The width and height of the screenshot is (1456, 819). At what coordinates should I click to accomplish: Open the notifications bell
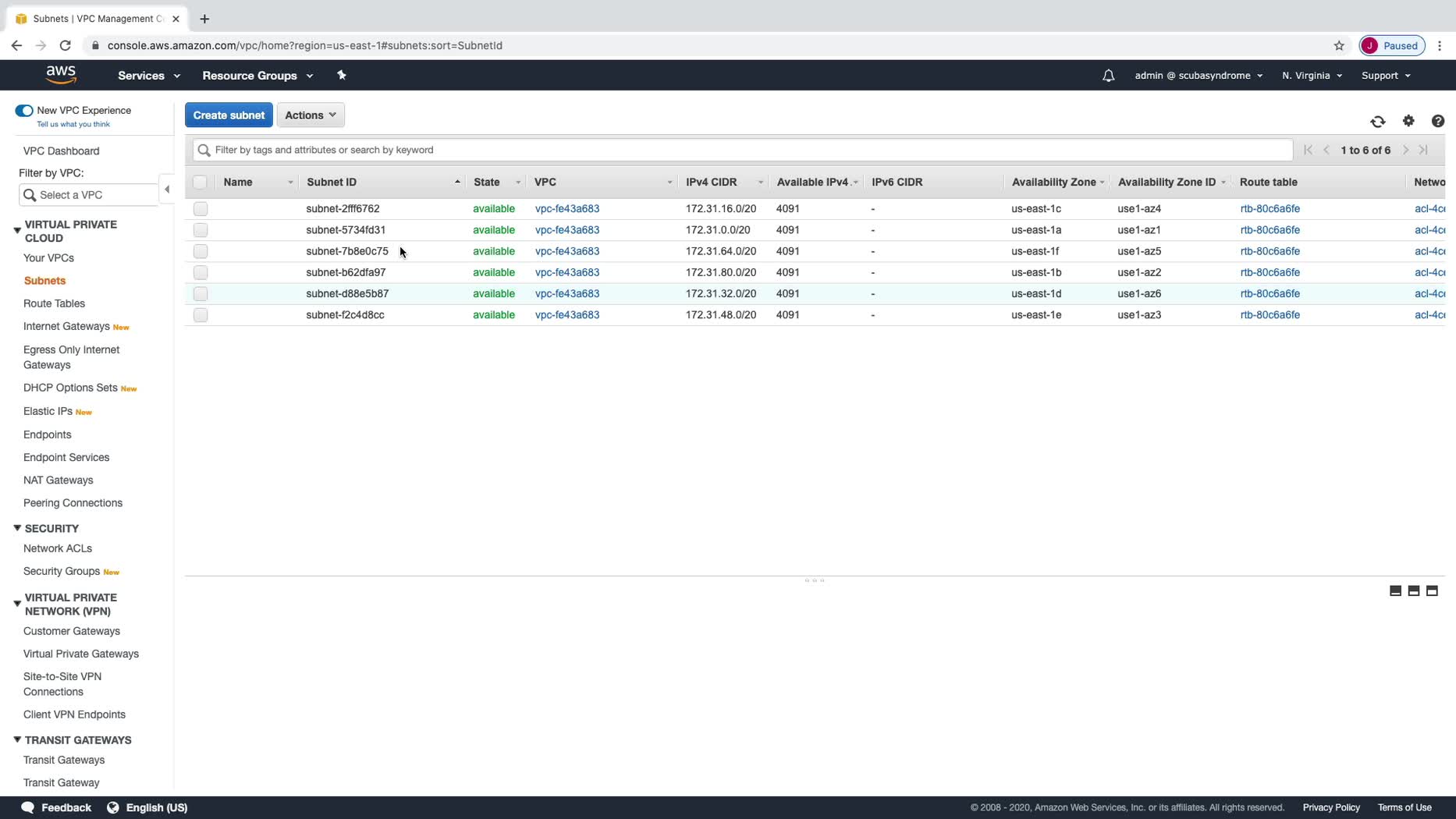(1108, 76)
